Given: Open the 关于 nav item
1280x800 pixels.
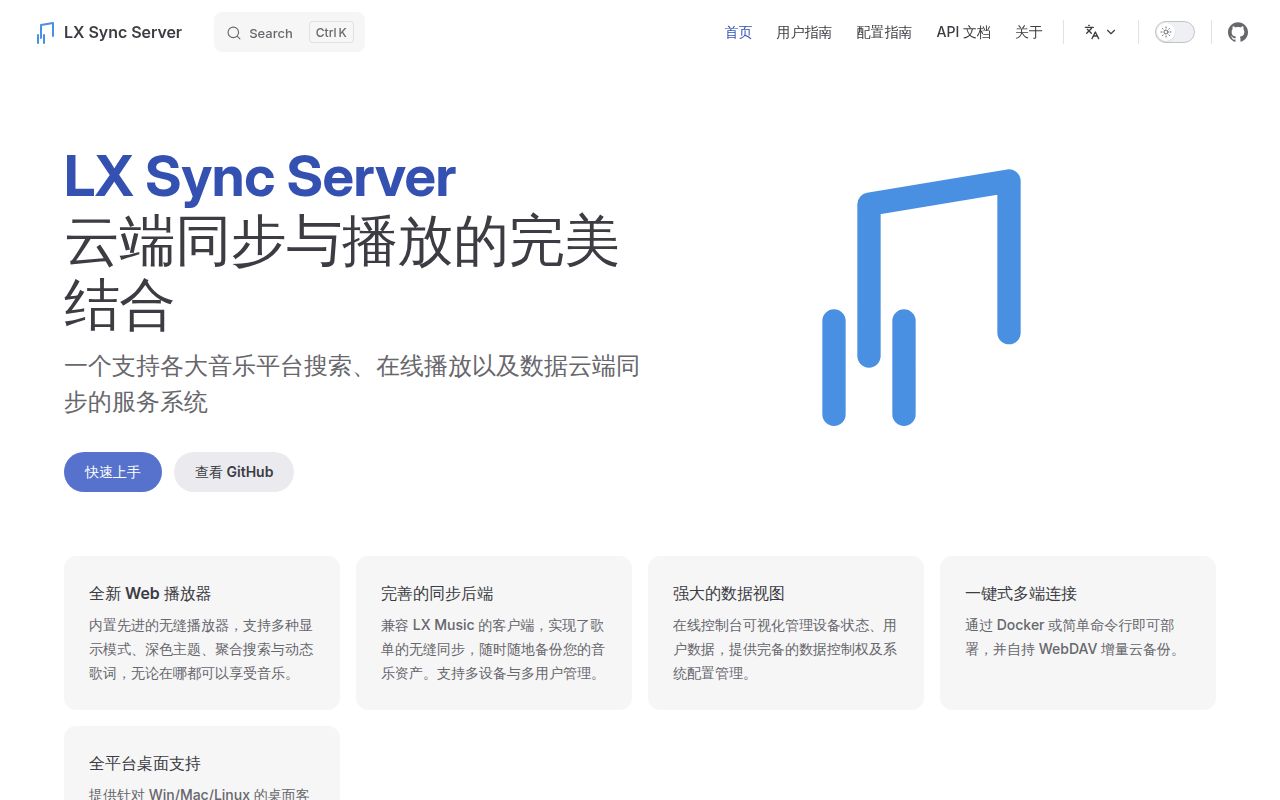Looking at the screenshot, I should coord(1029,32).
